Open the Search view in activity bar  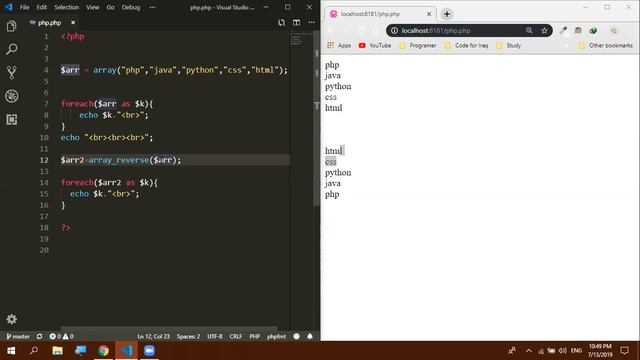coord(11,49)
